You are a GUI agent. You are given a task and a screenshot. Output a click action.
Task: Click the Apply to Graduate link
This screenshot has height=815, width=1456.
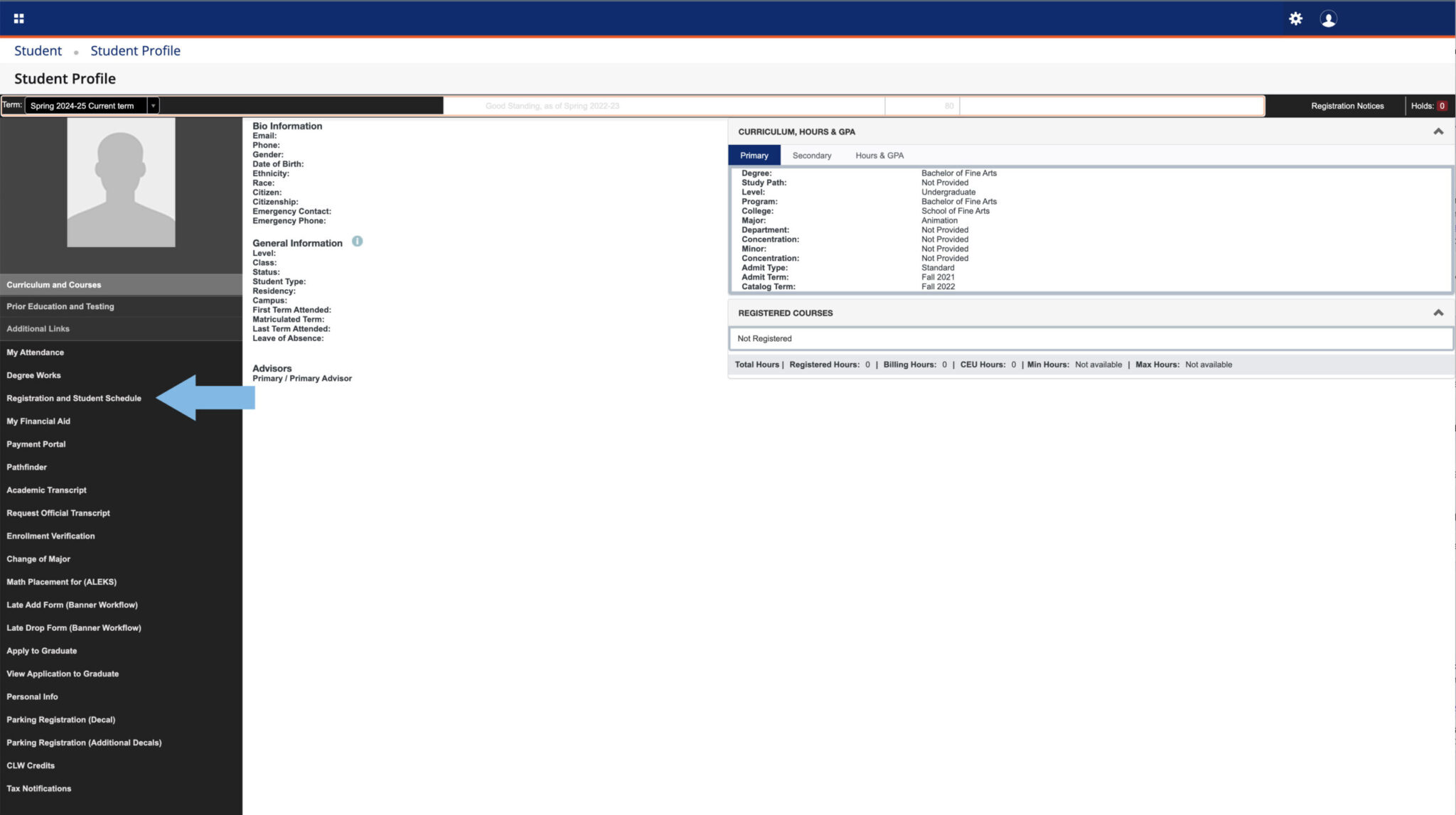(x=42, y=651)
